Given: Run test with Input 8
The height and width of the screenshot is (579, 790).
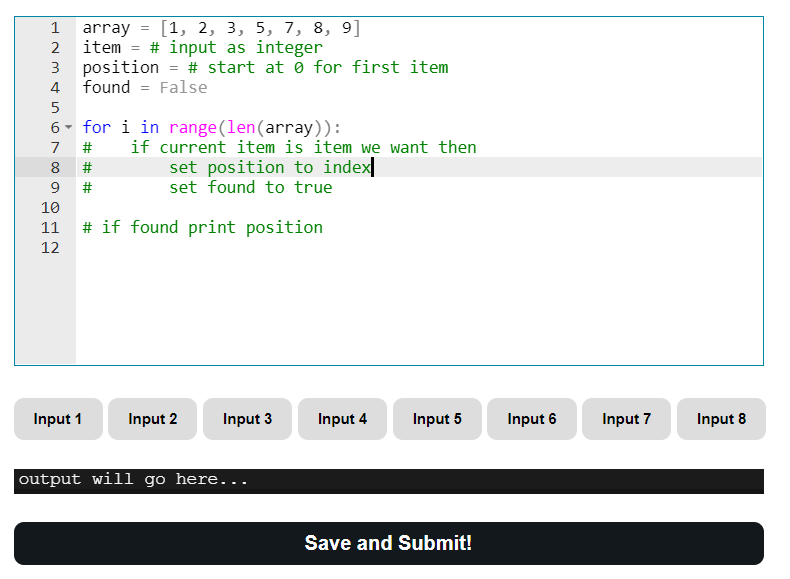Looking at the screenshot, I should pyautogui.click(x=721, y=419).
